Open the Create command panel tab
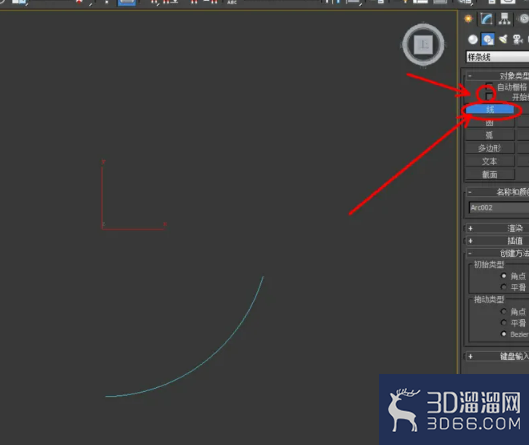The height and width of the screenshot is (445, 529). coord(468,19)
